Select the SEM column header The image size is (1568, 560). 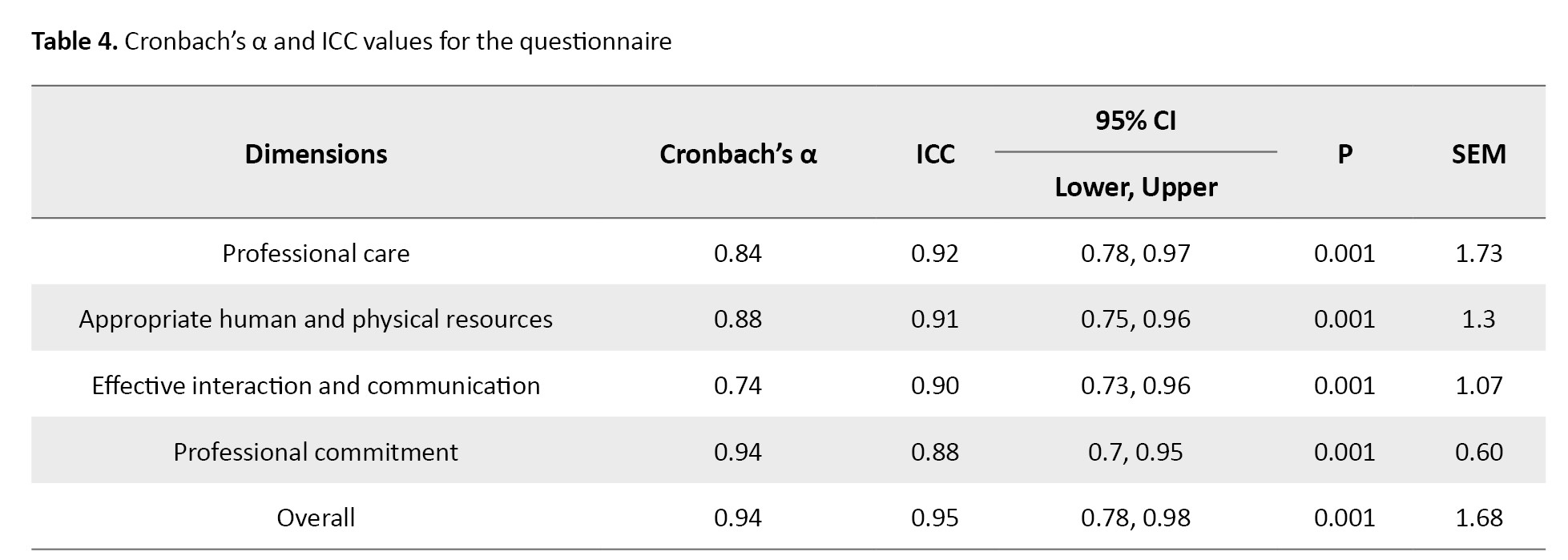coord(1478,154)
